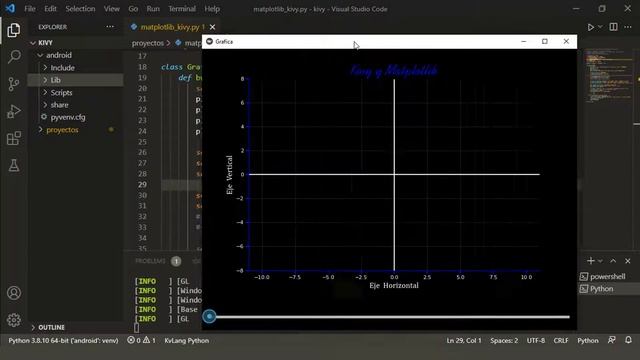Change end of line via CRLF
The image size is (640, 360).
click(561, 340)
